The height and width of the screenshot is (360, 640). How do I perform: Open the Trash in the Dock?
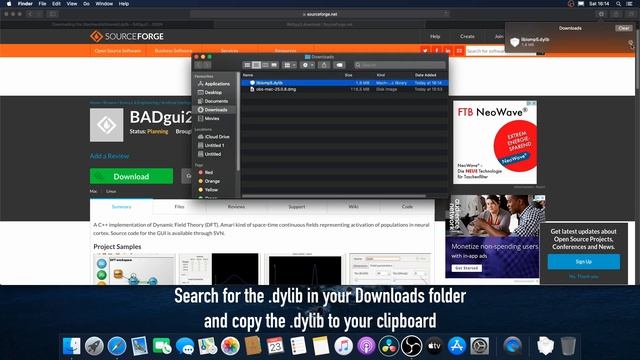568,346
